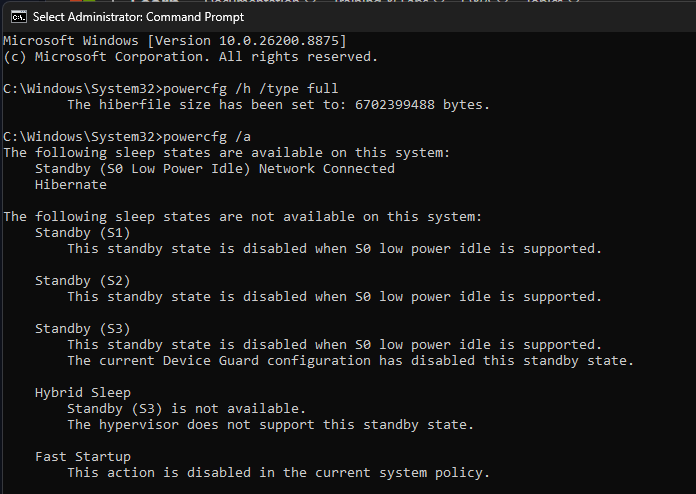Open the Command Prompt system menu icon

[x=19, y=17]
